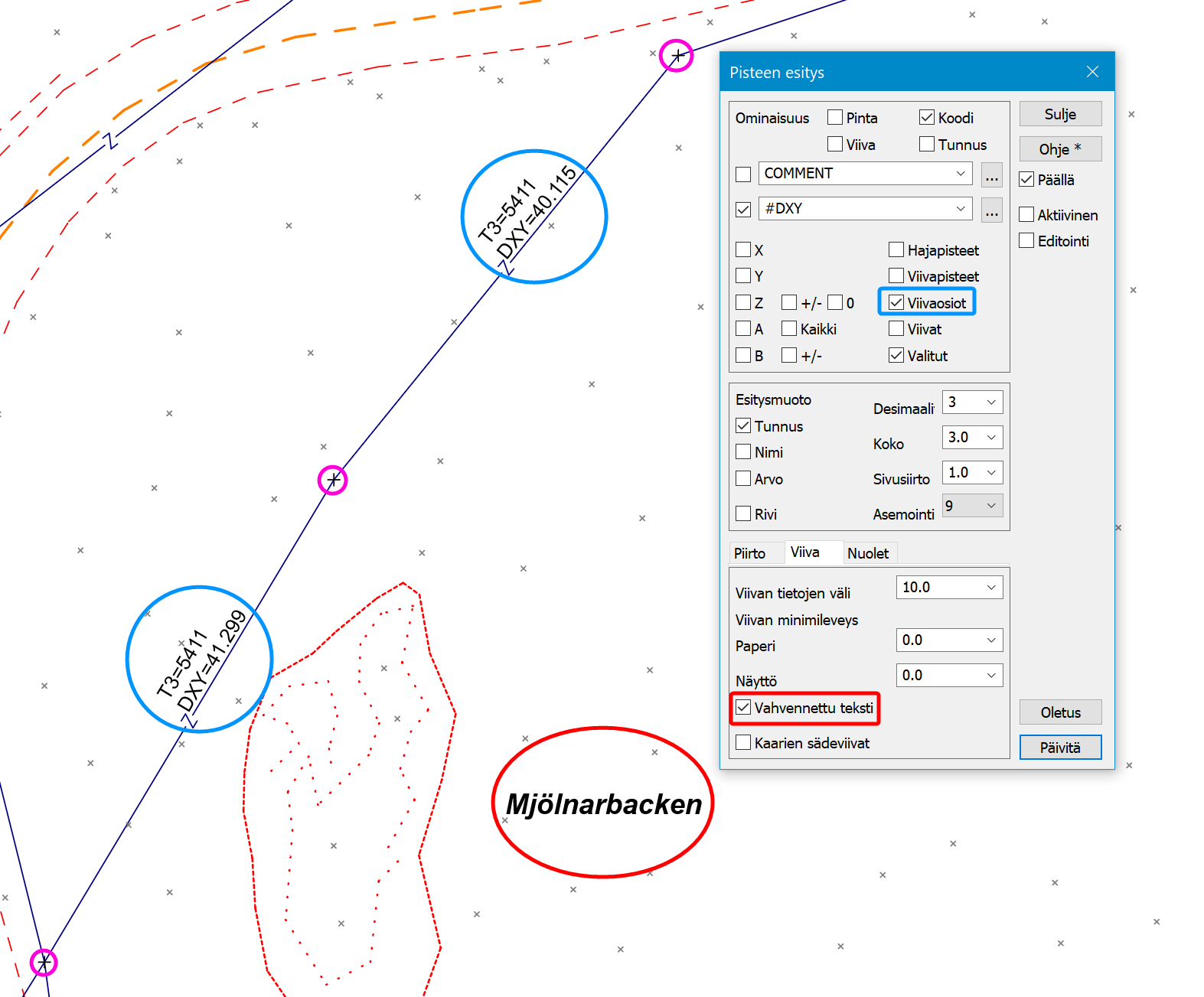The image size is (1204, 997).
Task: Click the middle magenta-circled line point
Action: pyautogui.click(x=333, y=481)
